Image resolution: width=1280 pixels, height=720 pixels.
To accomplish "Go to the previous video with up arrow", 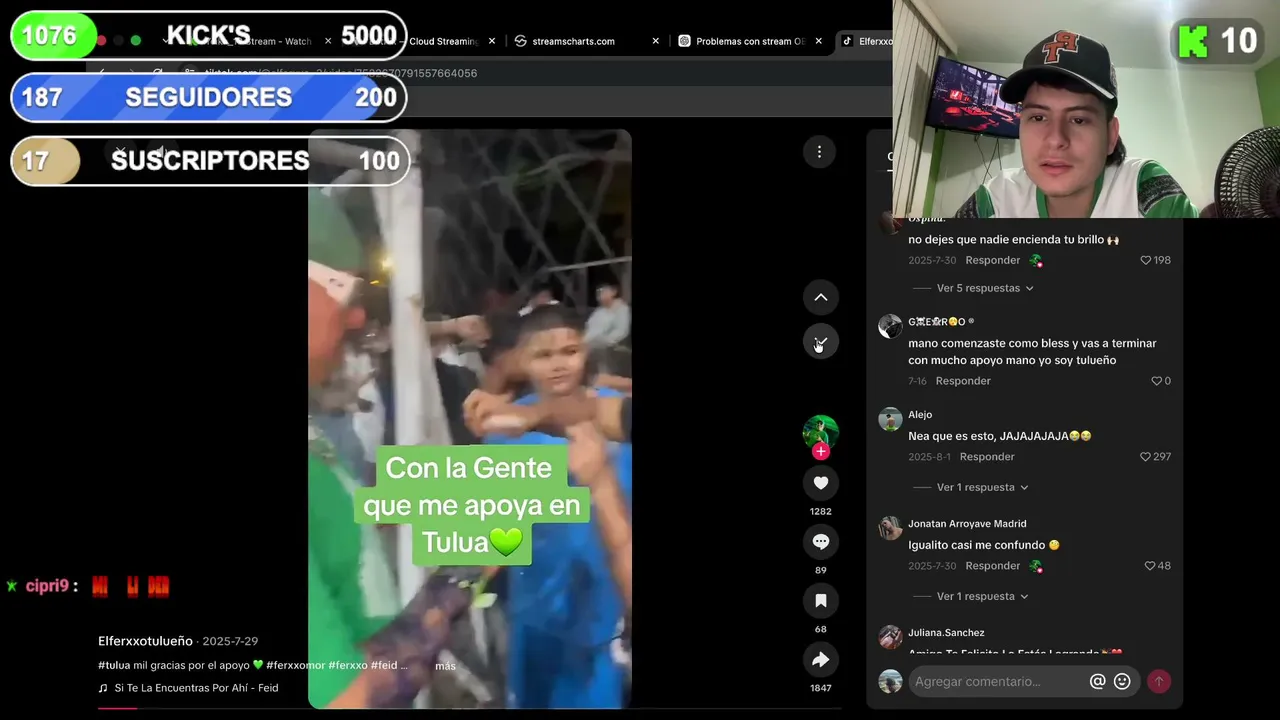I will (x=820, y=297).
